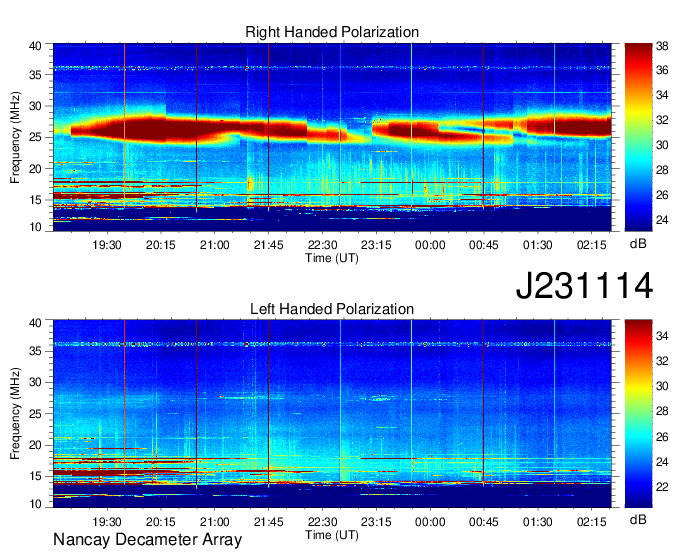Click "21:45" time tick on upper plot
This screenshot has height=552, width=680.
click(268, 245)
